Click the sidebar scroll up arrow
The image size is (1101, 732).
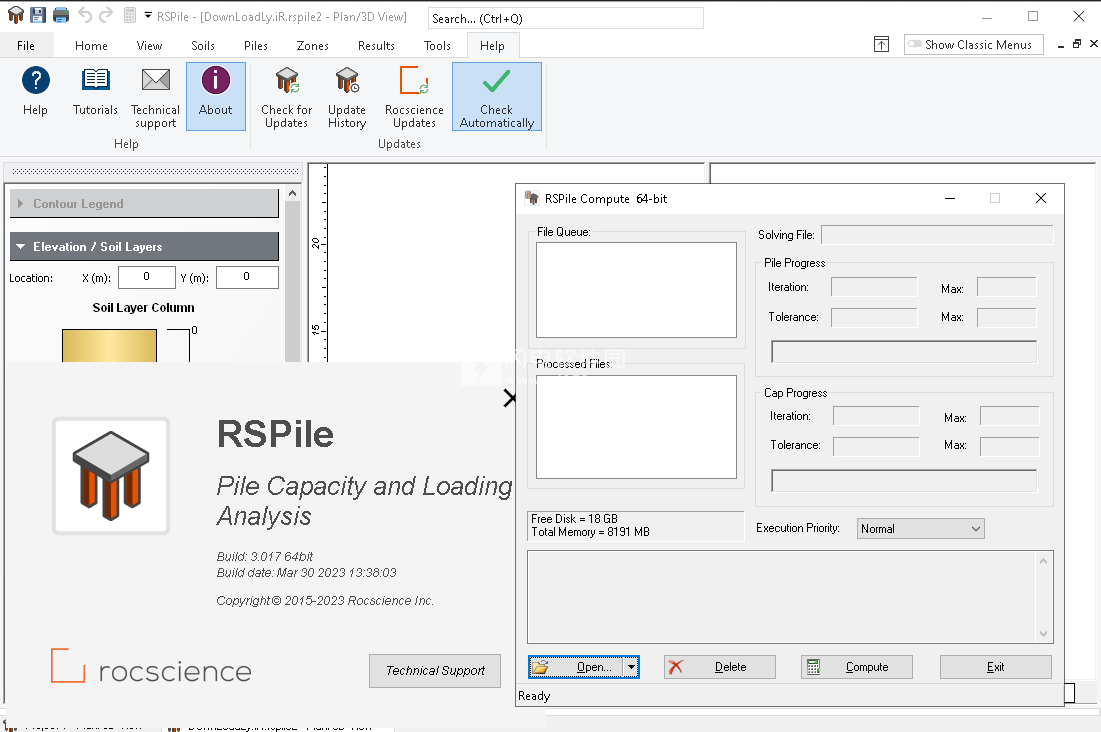coord(293,193)
